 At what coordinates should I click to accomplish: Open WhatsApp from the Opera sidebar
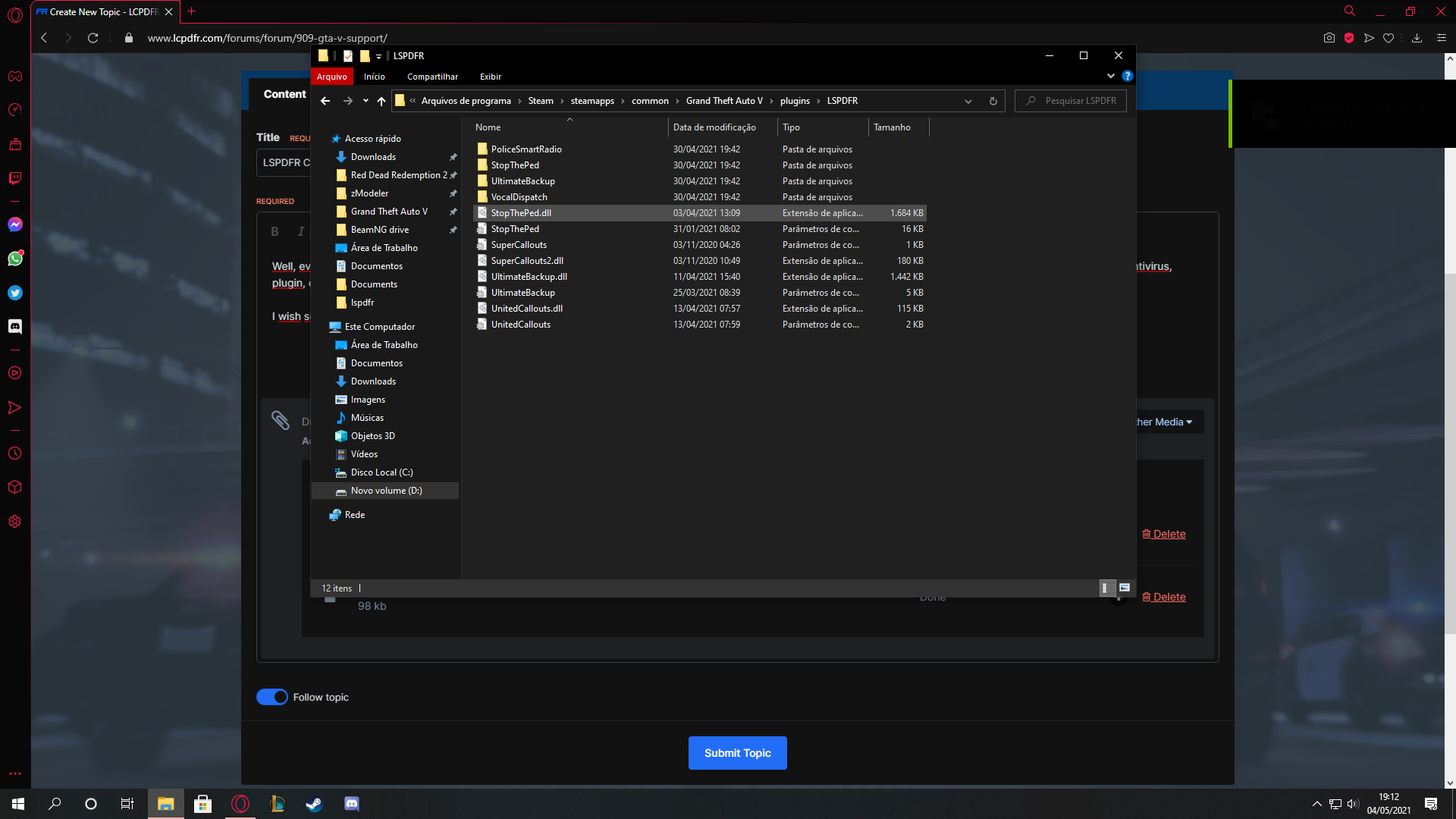pyautogui.click(x=14, y=259)
